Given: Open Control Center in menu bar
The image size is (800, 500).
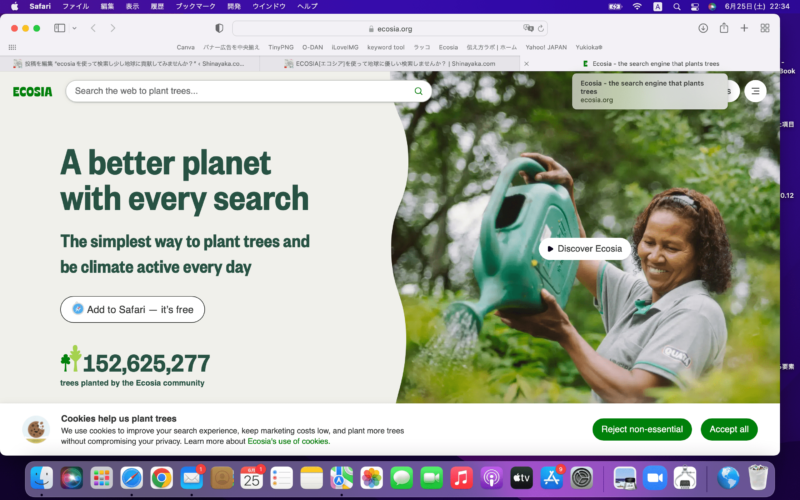Looking at the screenshot, I should click(694, 7).
